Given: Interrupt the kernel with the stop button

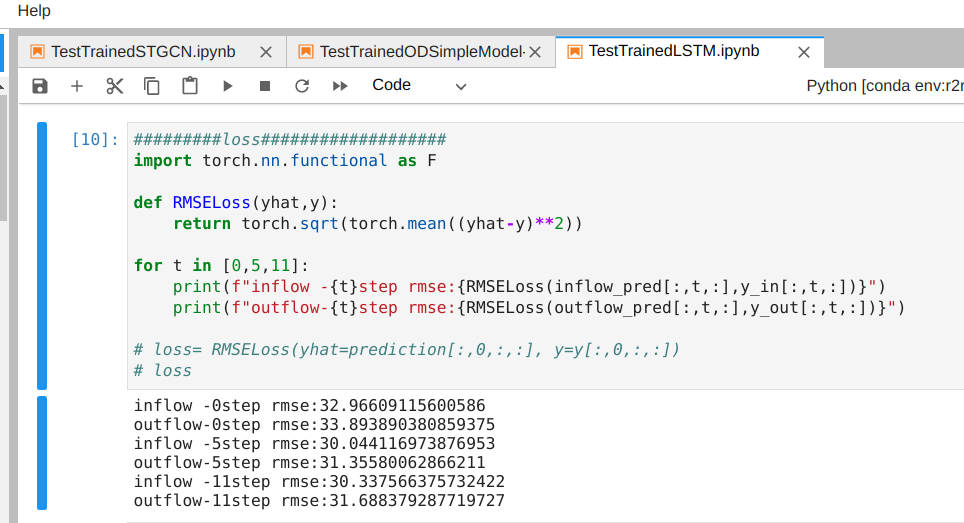Looking at the screenshot, I should (x=265, y=86).
